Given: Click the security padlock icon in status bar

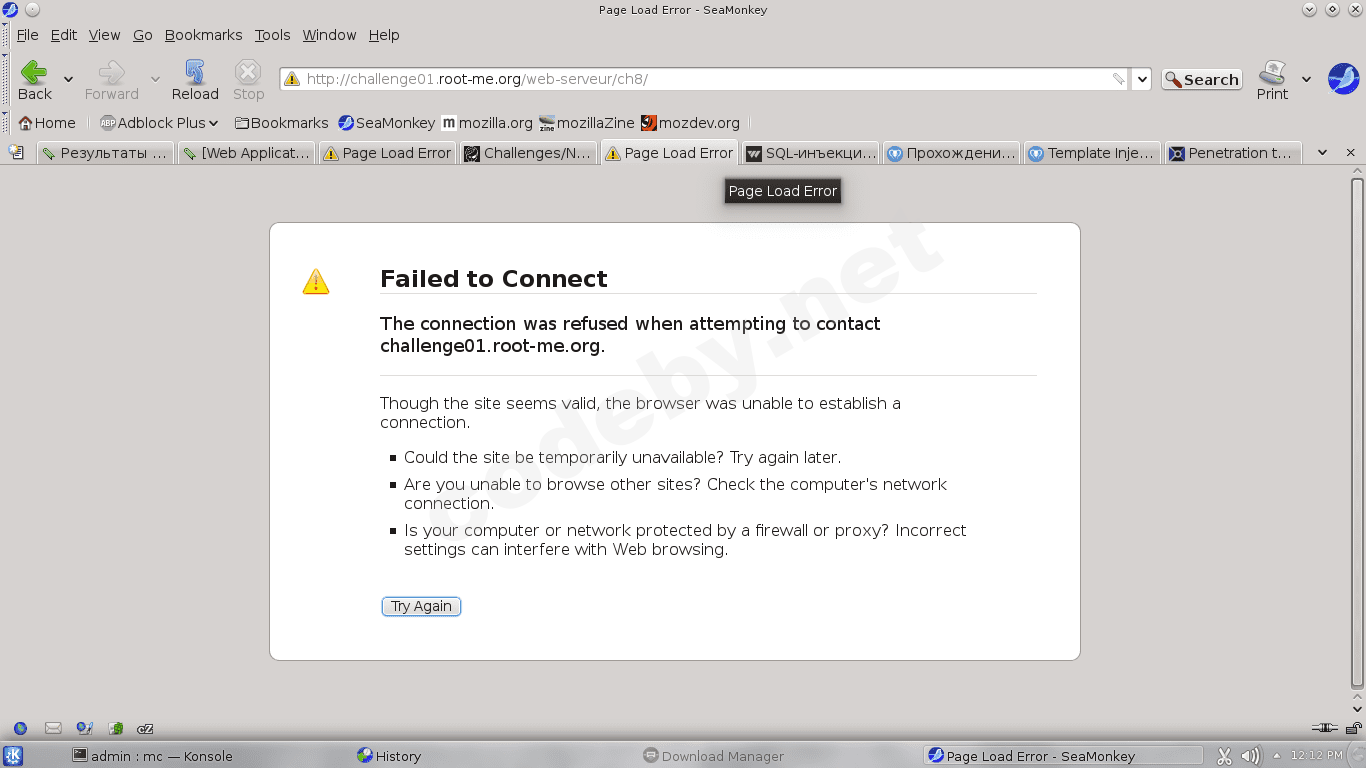Looking at the screenshot, I should 1352,729.
